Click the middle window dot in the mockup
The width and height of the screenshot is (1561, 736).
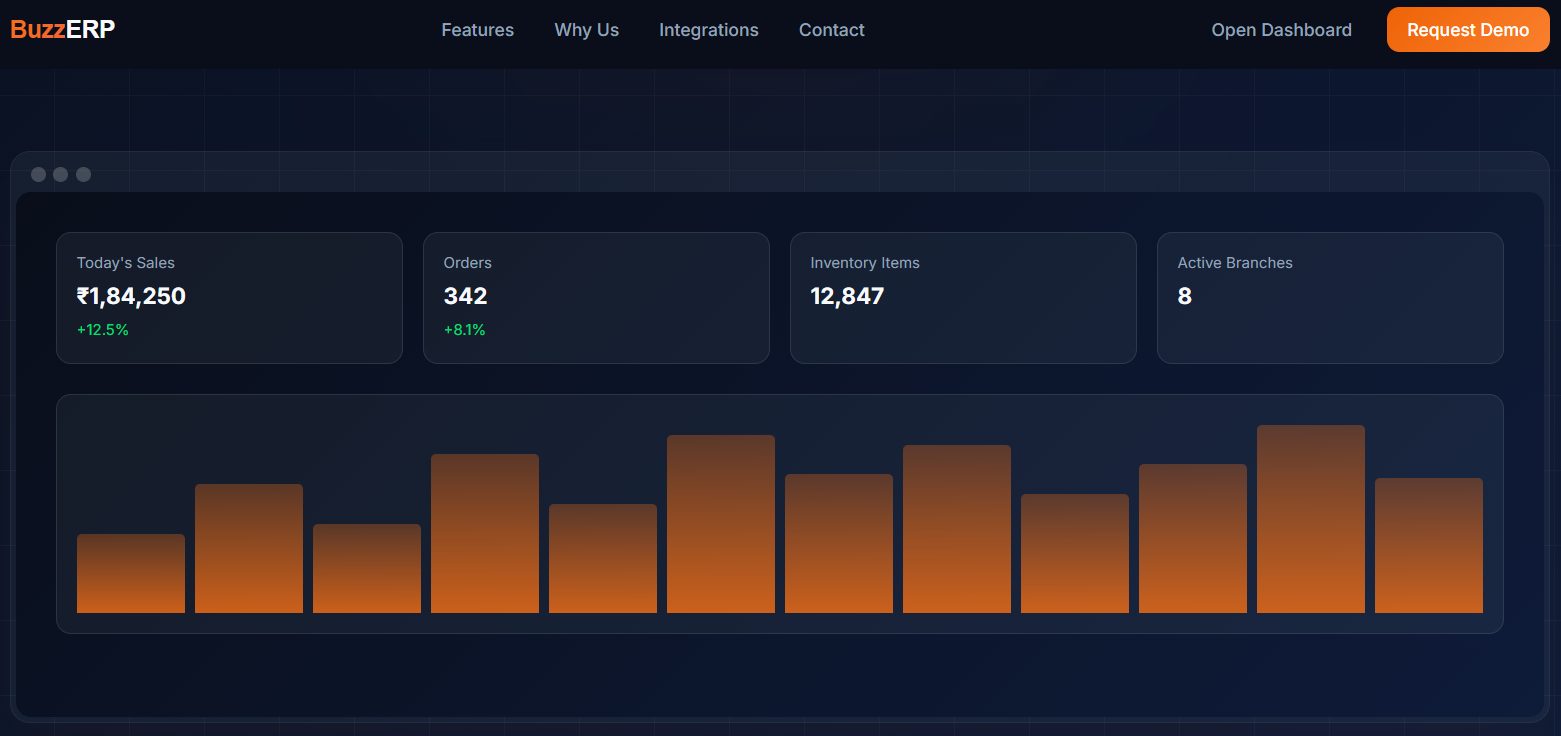tap(61, 175)
